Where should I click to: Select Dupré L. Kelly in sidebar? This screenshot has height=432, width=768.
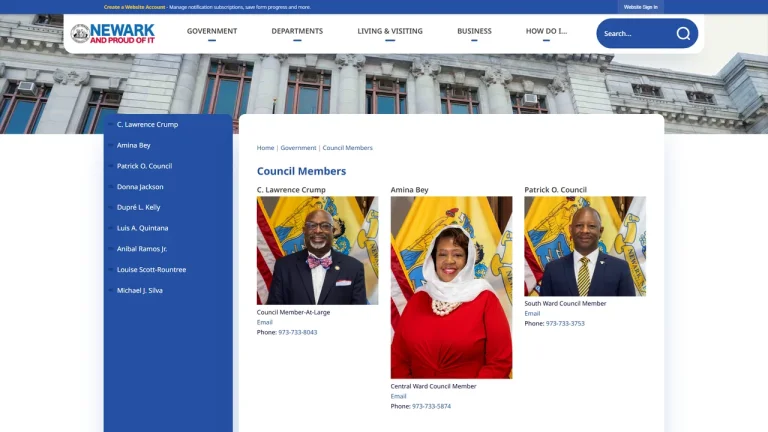[139, 207]
